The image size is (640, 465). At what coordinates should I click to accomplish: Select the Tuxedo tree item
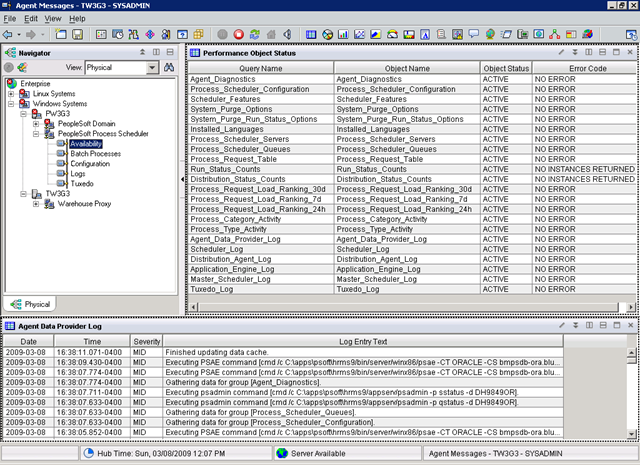pyautogui.click(x=82, y=184)
